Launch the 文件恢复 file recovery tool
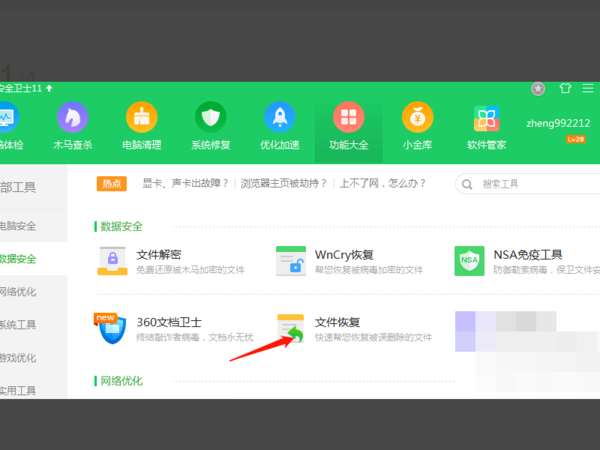 point(291,329)
